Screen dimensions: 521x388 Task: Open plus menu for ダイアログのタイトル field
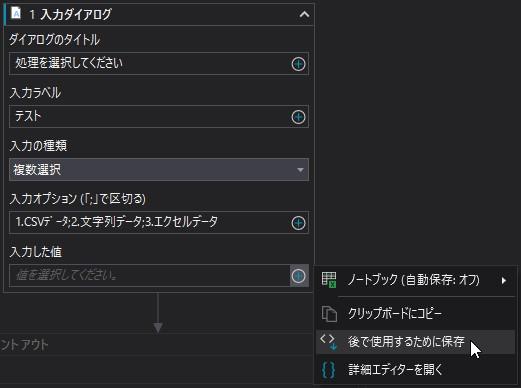298,64
